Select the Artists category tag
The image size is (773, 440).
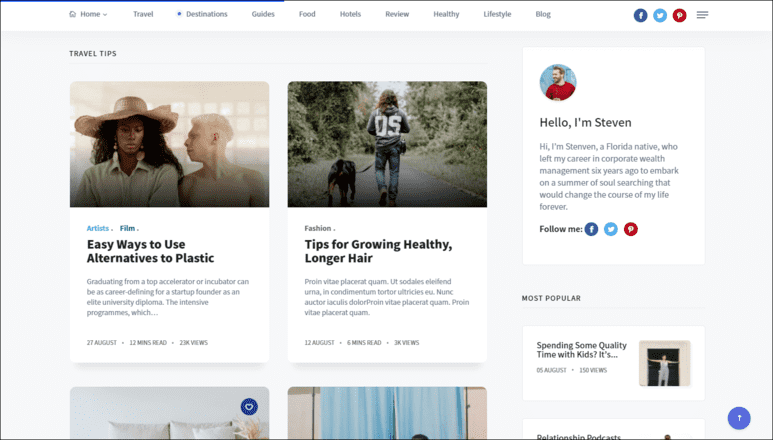pyautogui.click(x=98, y=228)
